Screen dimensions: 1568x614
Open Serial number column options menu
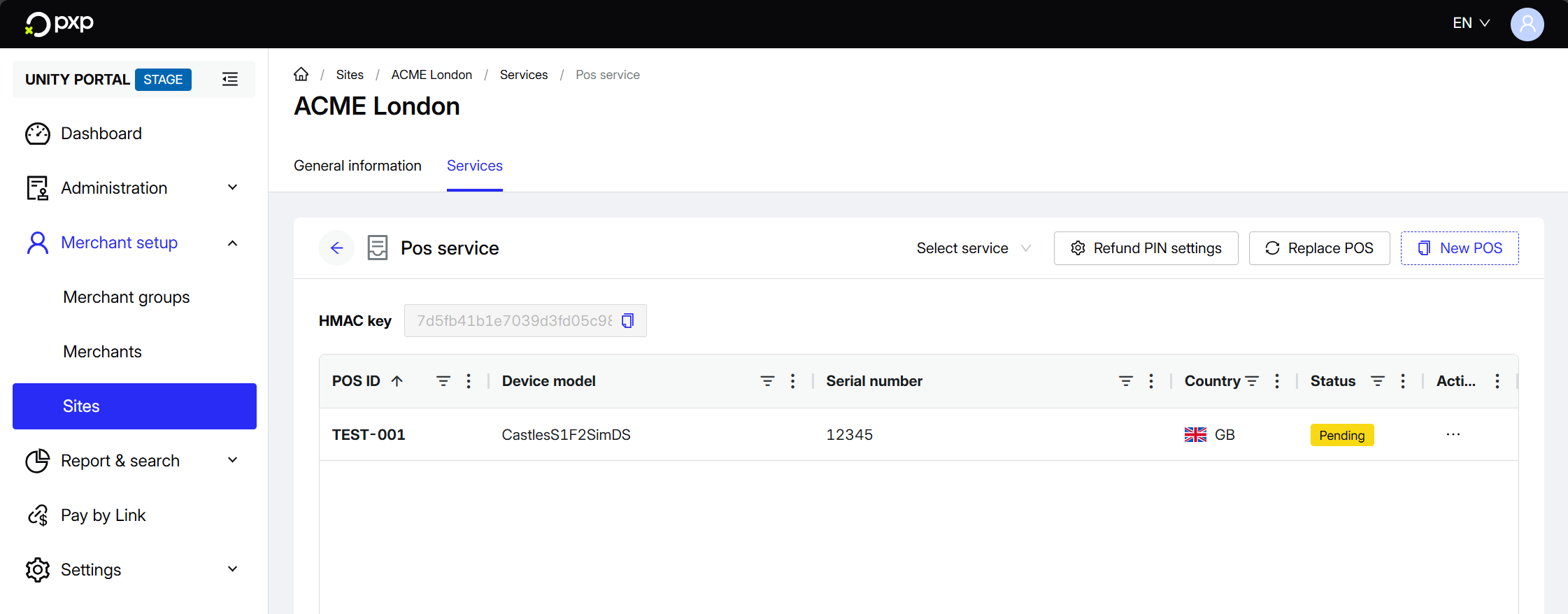[x=1151, y=381]
